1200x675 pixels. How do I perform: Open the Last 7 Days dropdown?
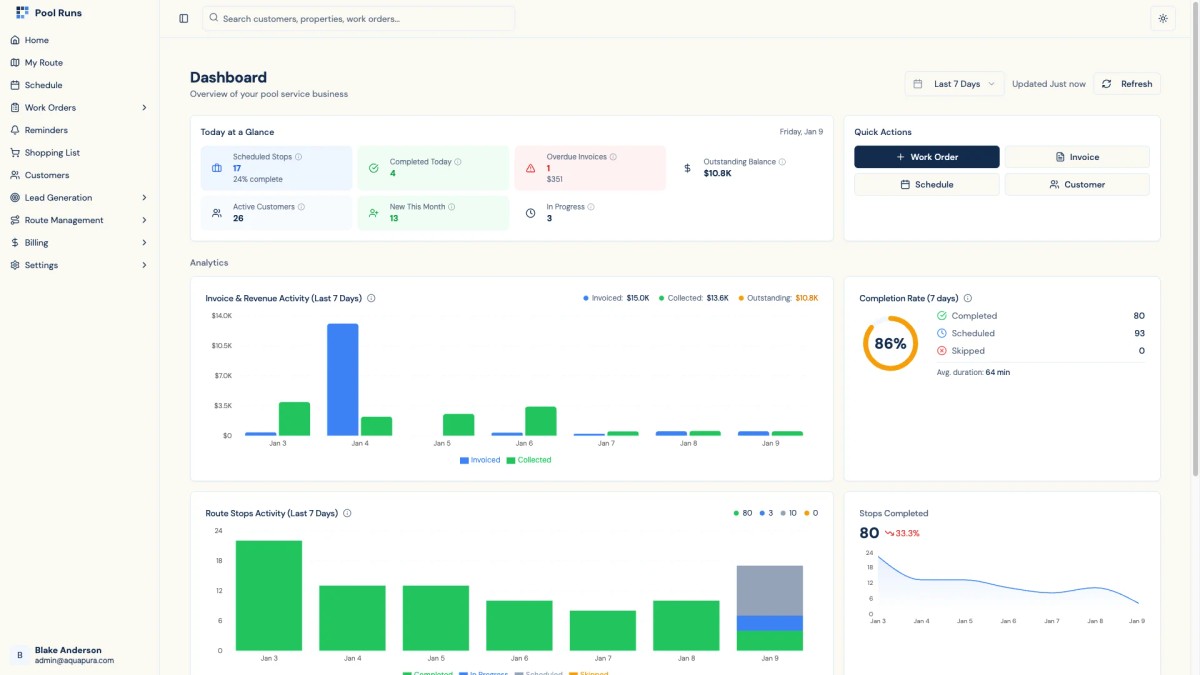click(955, 84)
